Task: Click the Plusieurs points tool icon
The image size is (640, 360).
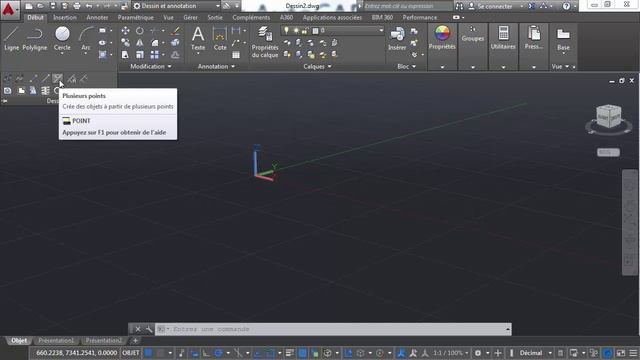Action: pyautogui.click(x=58, y=78)
